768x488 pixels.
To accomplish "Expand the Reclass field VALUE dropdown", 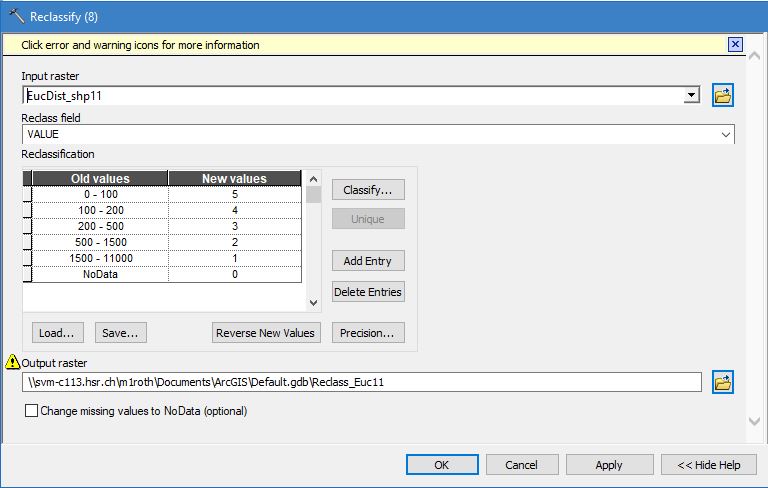I will tap(726, 134).
